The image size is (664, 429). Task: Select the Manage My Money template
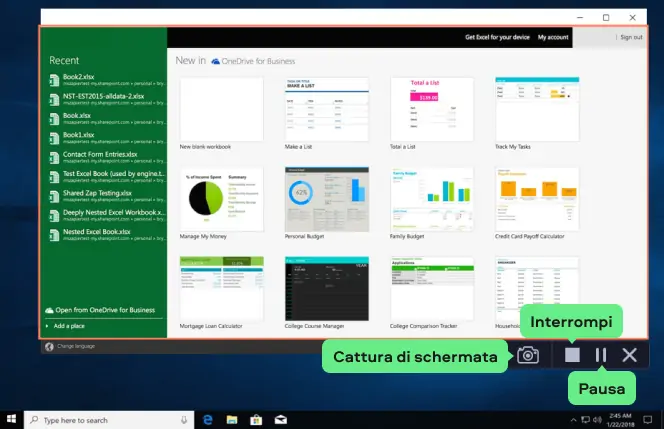pyautogui.click(x=221, y=203)
